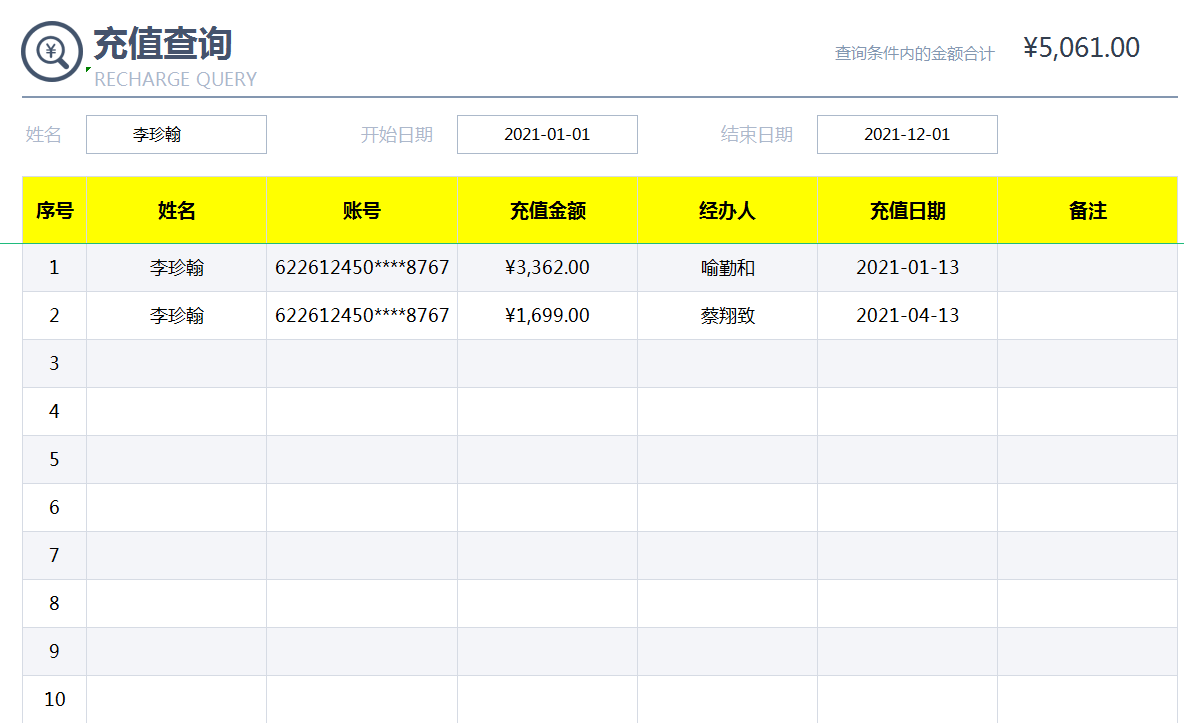Click the 结束日期 field showing 2021-12-01
Viewport: 1184px width, 723px height.
coord(907,134)
